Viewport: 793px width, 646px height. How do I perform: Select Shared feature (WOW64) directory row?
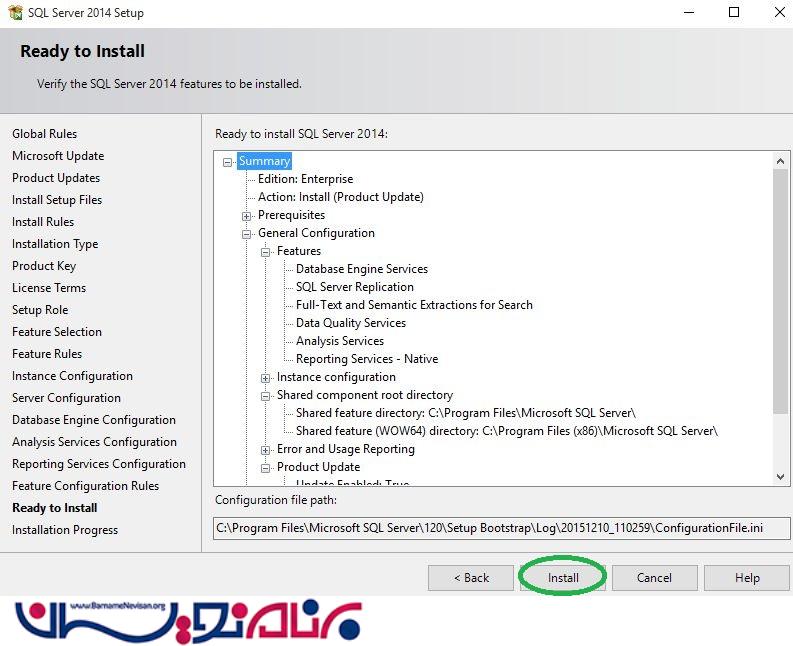[x=507, y=431]
